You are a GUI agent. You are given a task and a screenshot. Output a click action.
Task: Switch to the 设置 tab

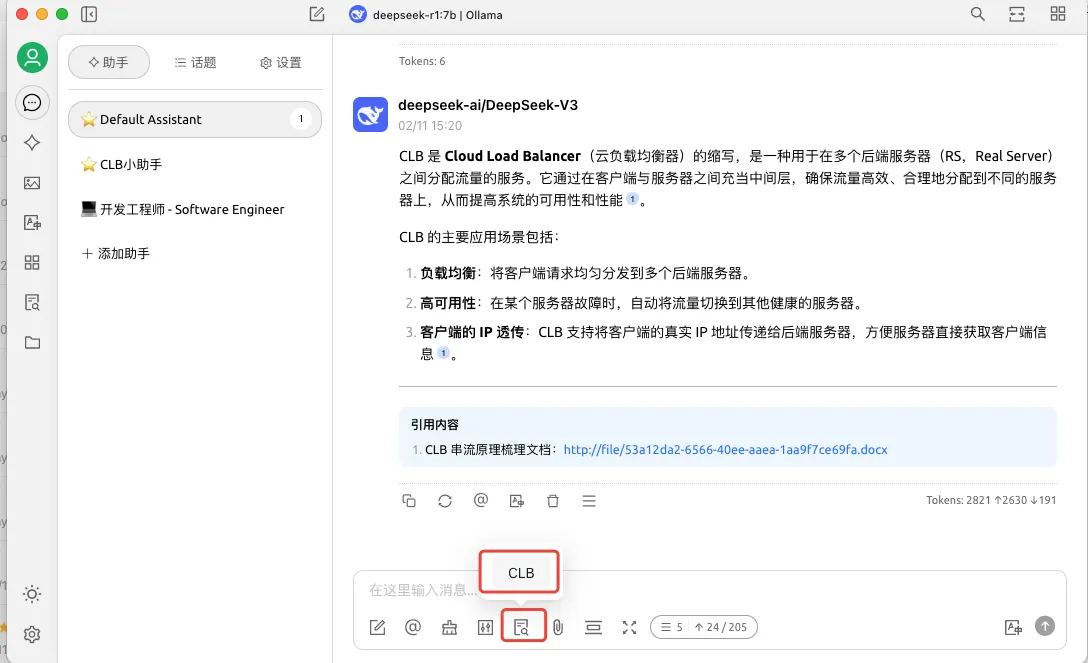click(x=280, y=62)
